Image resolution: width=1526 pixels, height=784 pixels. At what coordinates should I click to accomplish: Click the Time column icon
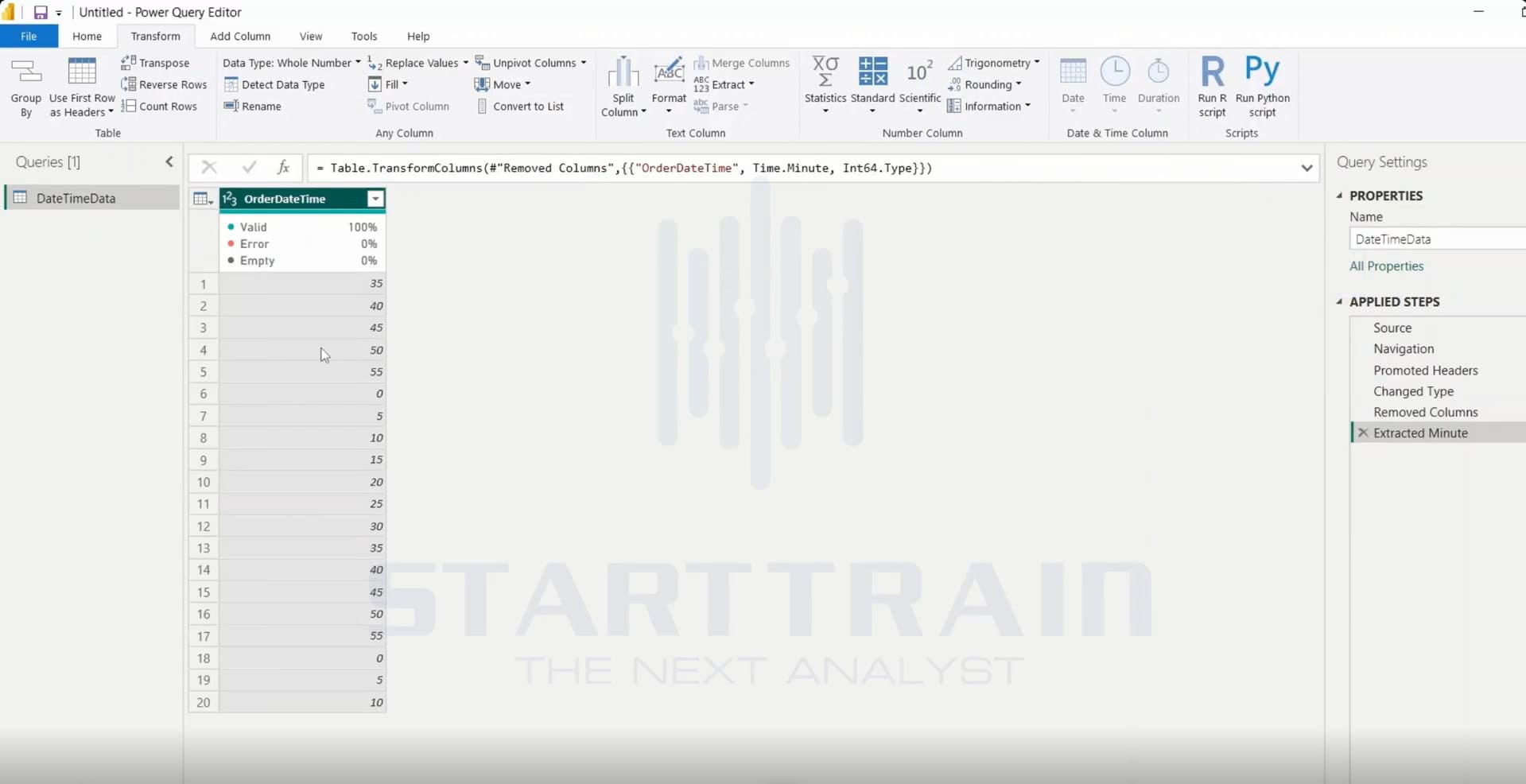point(1115,72)
